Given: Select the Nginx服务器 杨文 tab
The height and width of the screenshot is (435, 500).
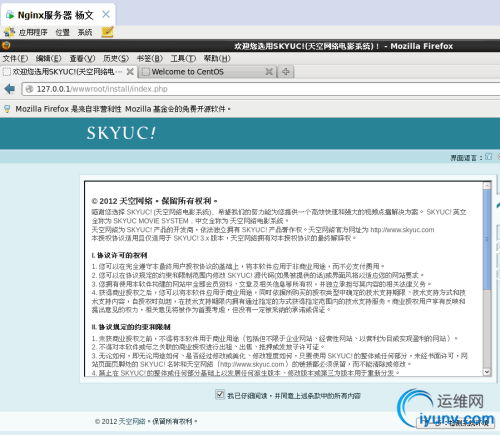Looking at the screenshot, I should 58,15.
